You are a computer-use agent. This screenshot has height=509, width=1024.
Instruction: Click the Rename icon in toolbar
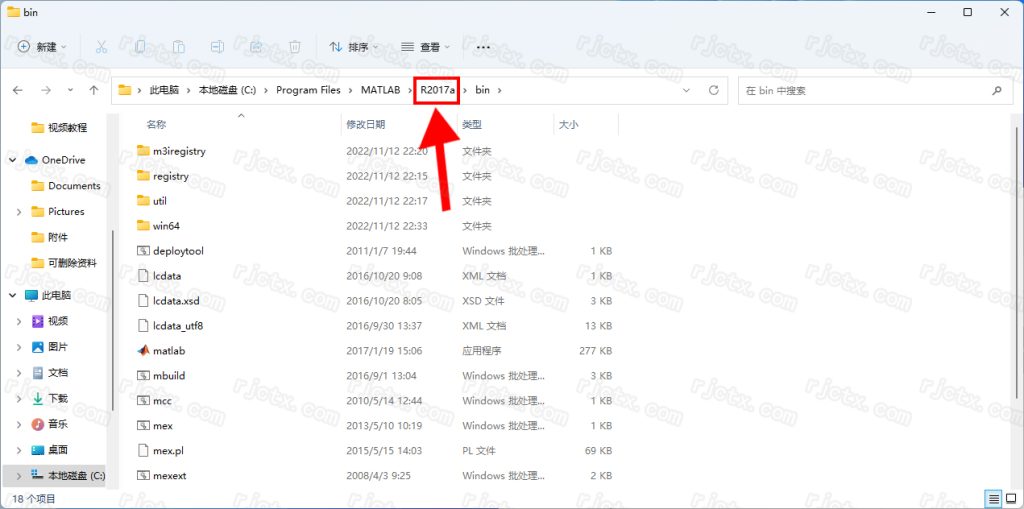pos(217,47)
